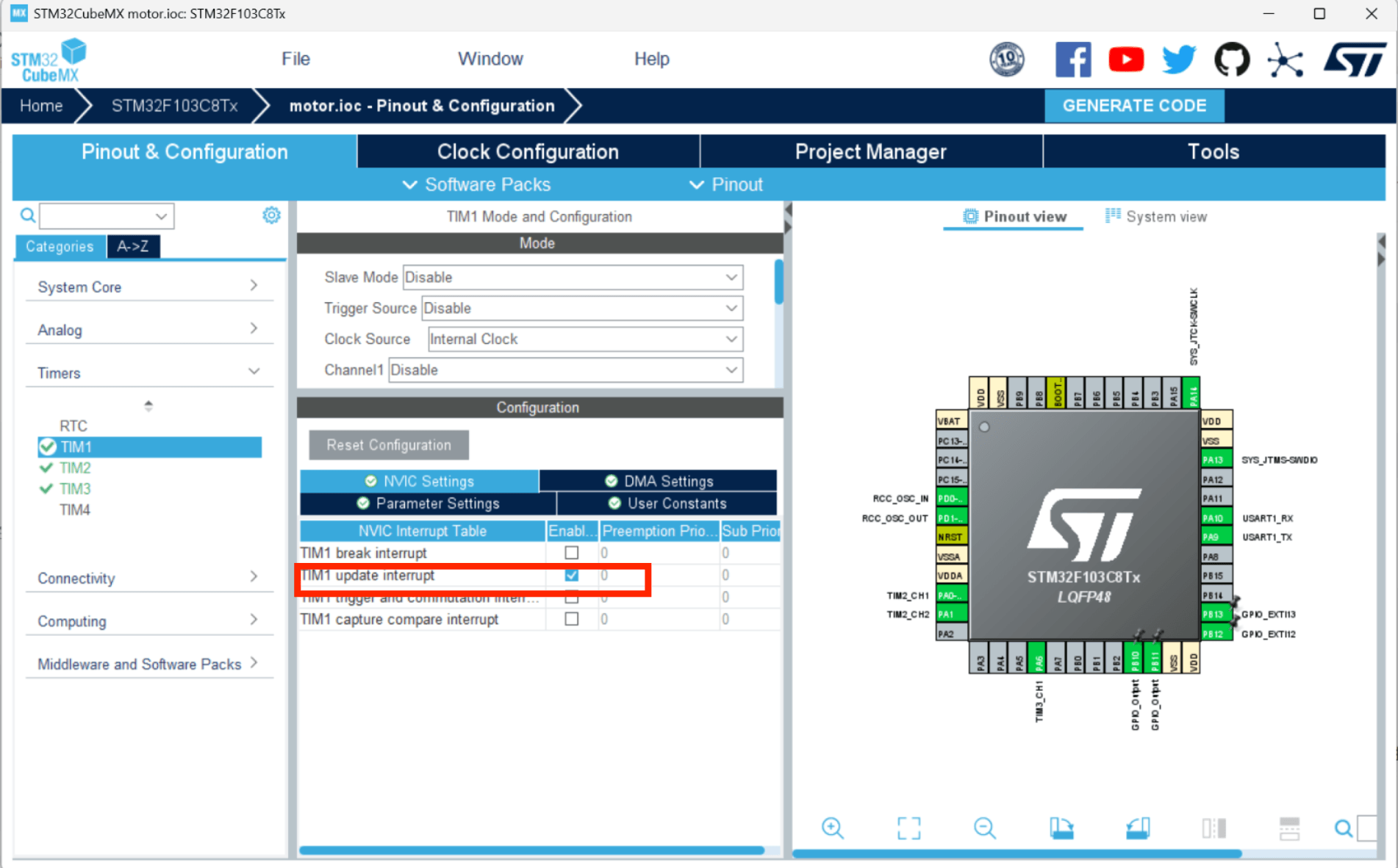This screenshot has width=1398, height=868.
Task: Collapse the Timers category
Action: [149, 373]
